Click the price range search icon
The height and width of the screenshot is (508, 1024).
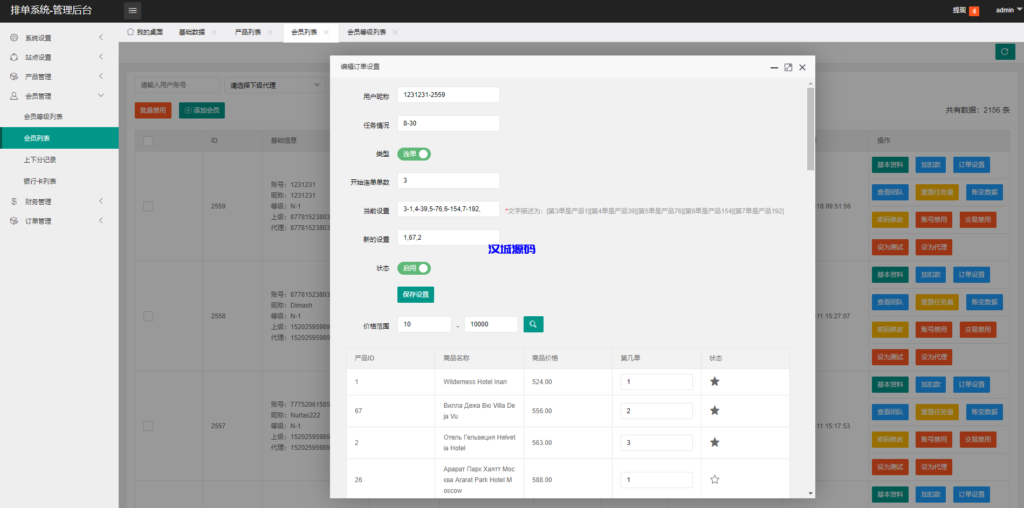click(x=534, y=324)
